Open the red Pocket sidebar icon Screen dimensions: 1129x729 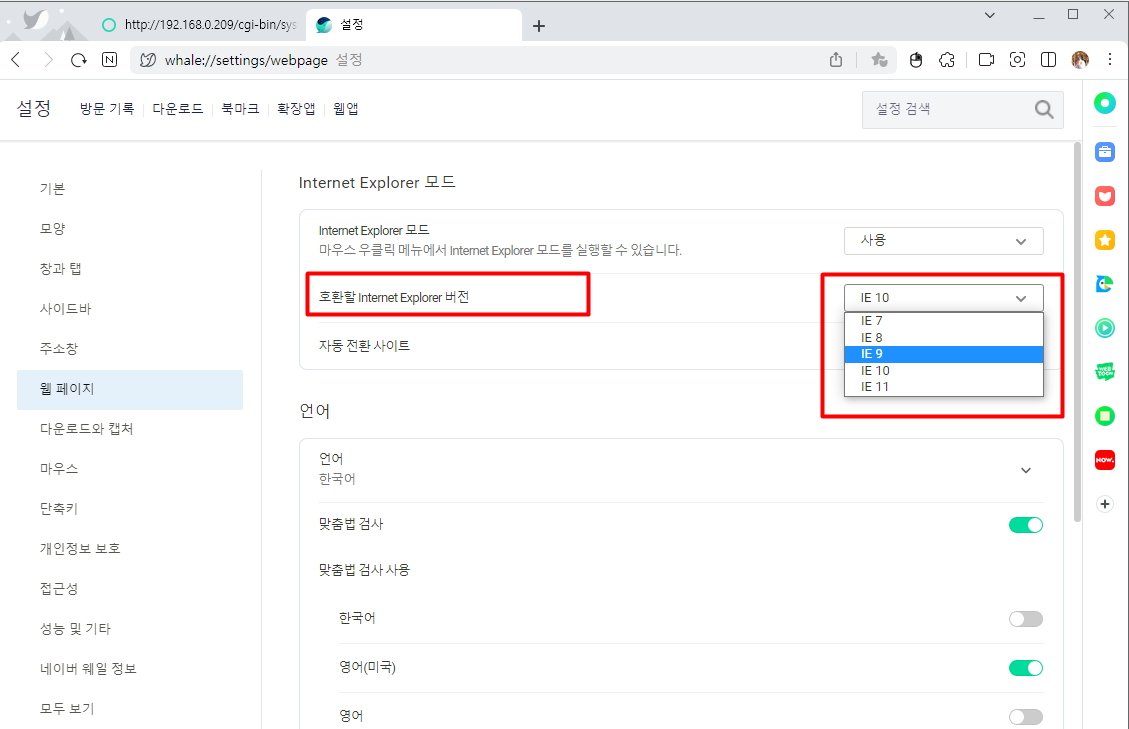click(1105, 196)
